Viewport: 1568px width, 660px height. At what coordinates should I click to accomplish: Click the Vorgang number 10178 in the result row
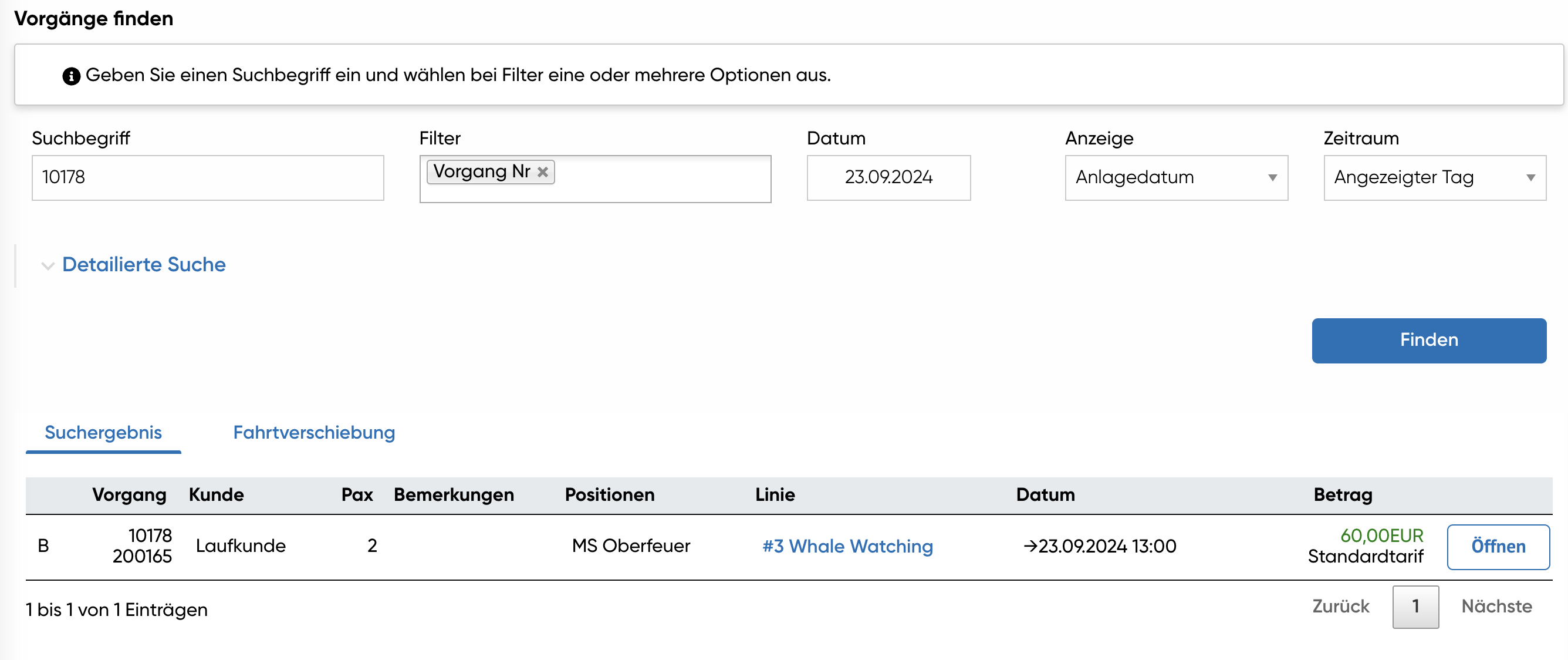(x=150, y=536)
